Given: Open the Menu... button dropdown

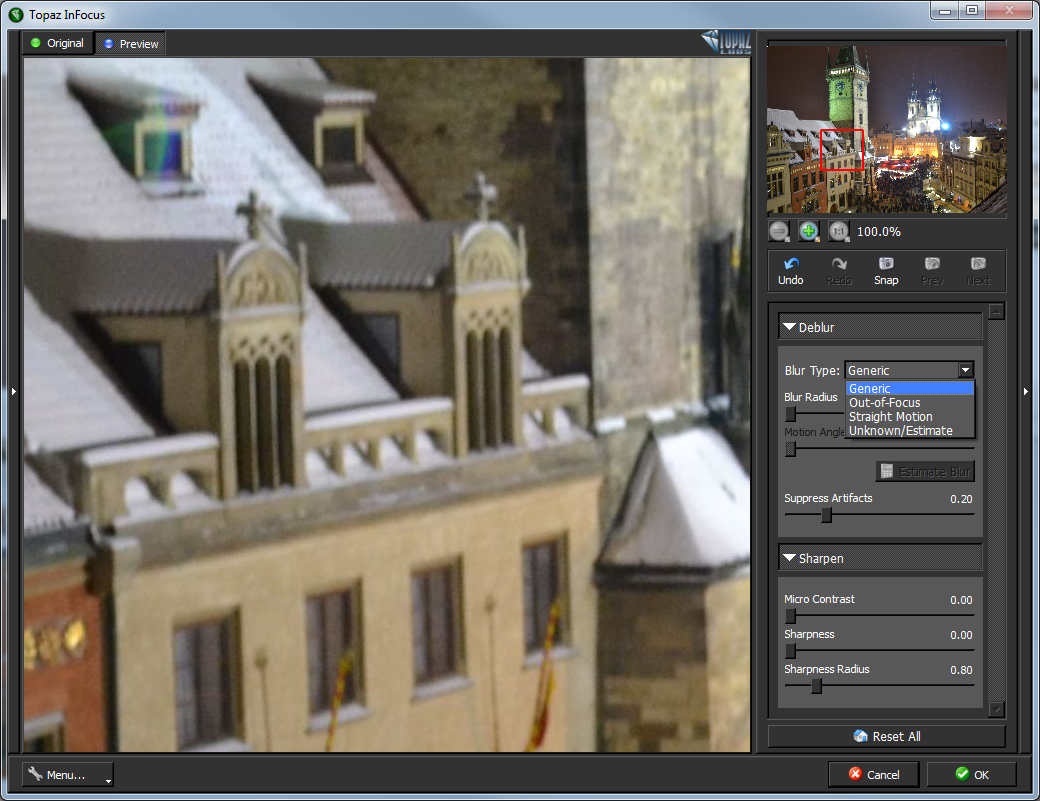Looking at the screenshot, I should [x=68, y=774].
